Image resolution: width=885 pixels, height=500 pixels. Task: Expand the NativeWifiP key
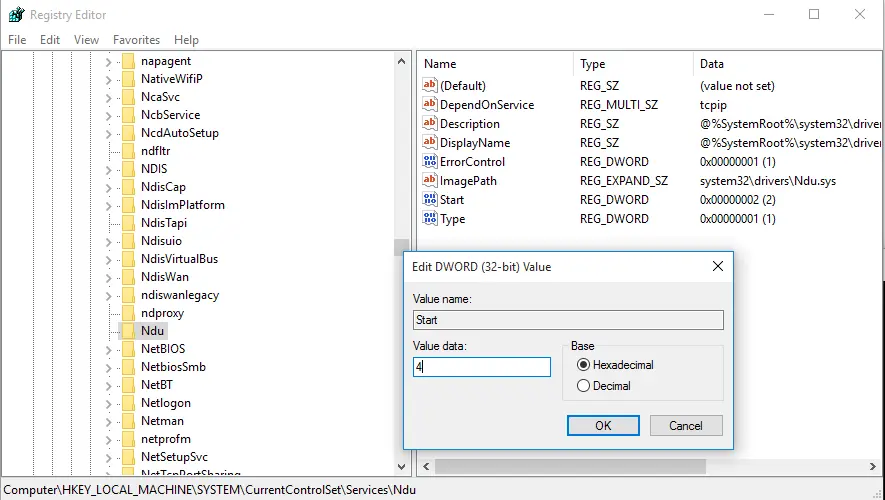(108, 80)
